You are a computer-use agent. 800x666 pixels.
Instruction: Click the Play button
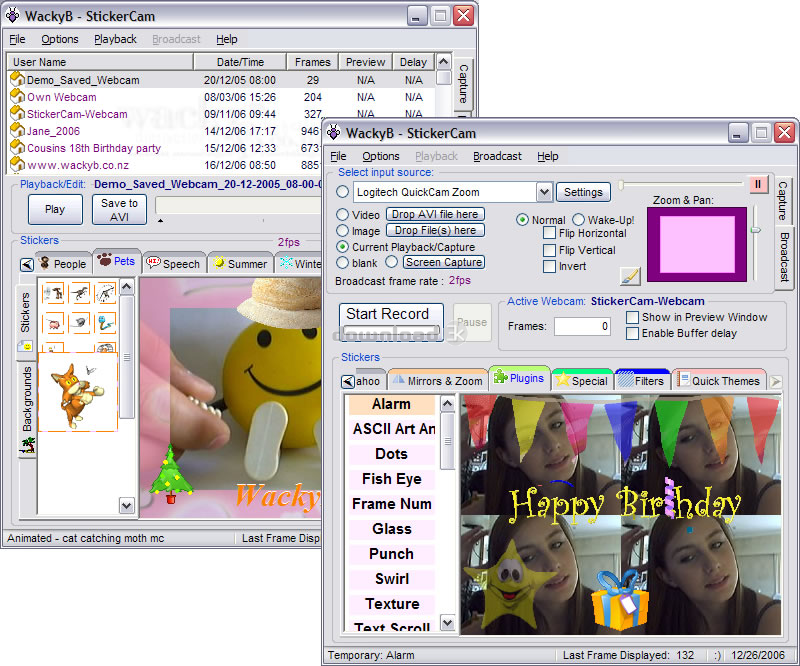tap(55, 209)
